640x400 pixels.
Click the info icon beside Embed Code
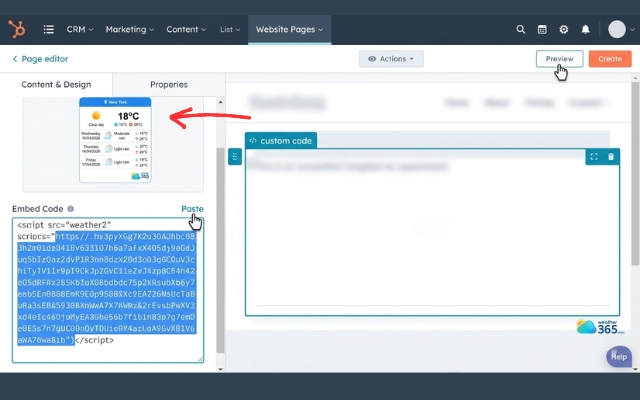click(x=71, y=209)
